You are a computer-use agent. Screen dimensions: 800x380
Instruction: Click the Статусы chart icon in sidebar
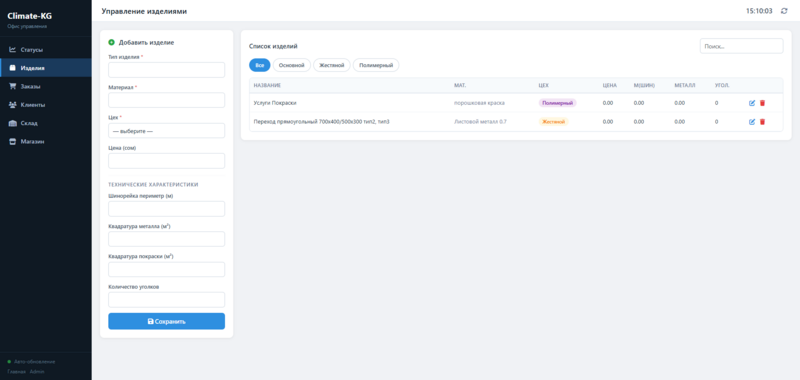tap(12, 49)
